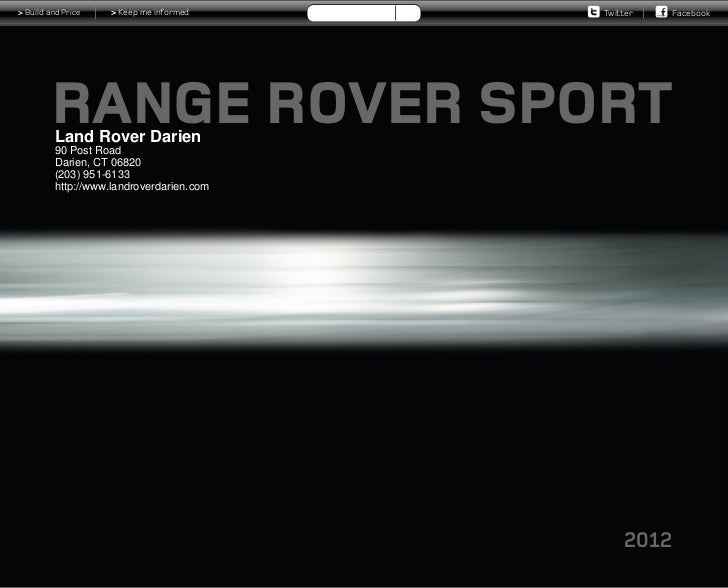
Task: Click the phone number (203) 951-6133
Action: [92, 175]
